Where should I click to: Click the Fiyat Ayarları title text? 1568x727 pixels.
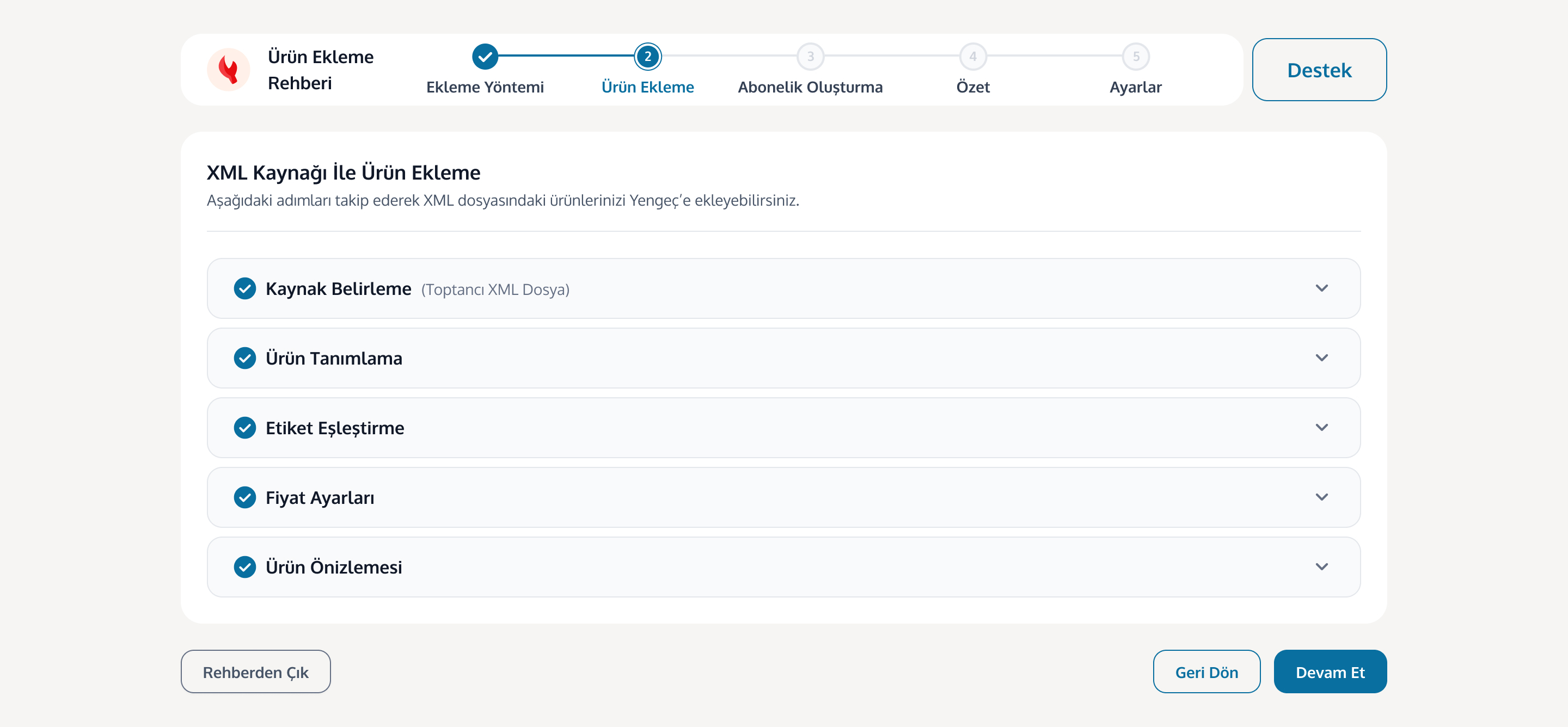pos(320,498)
